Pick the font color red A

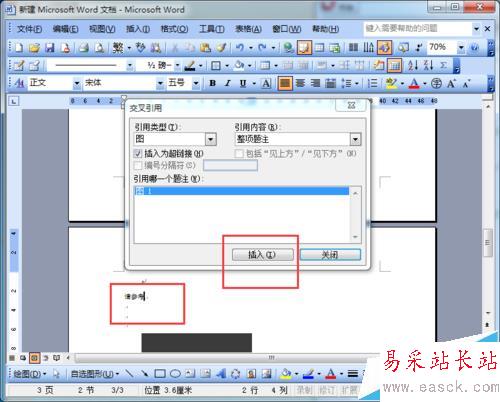(414, 83)
